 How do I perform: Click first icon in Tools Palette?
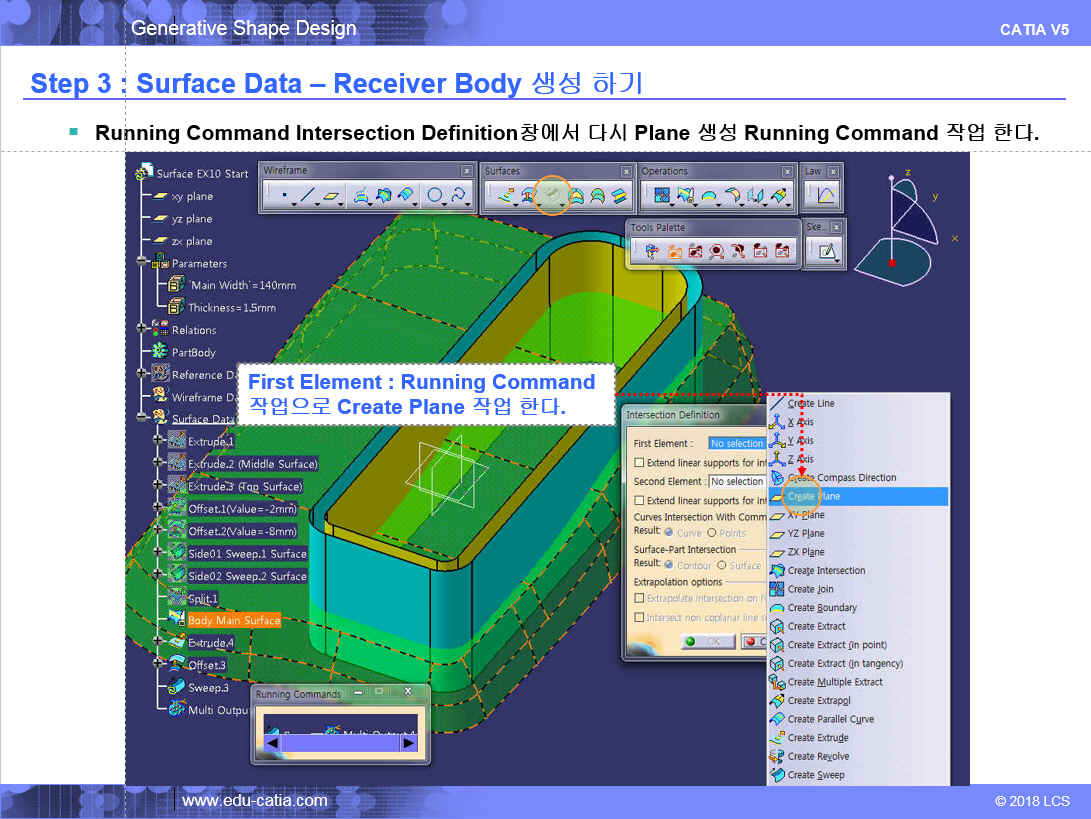[x=652, y=253]
